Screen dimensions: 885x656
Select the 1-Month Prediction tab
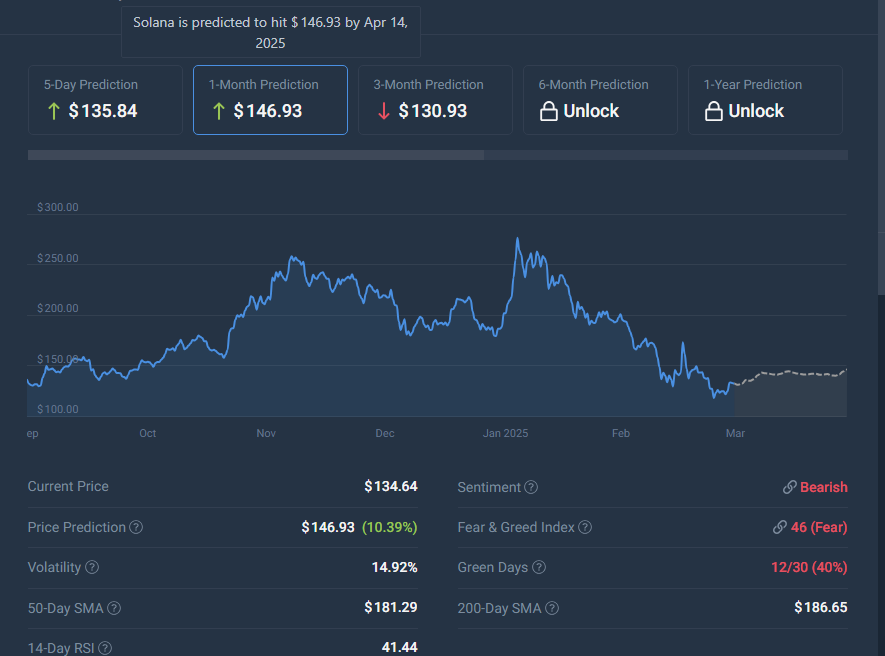click(270, 100)
